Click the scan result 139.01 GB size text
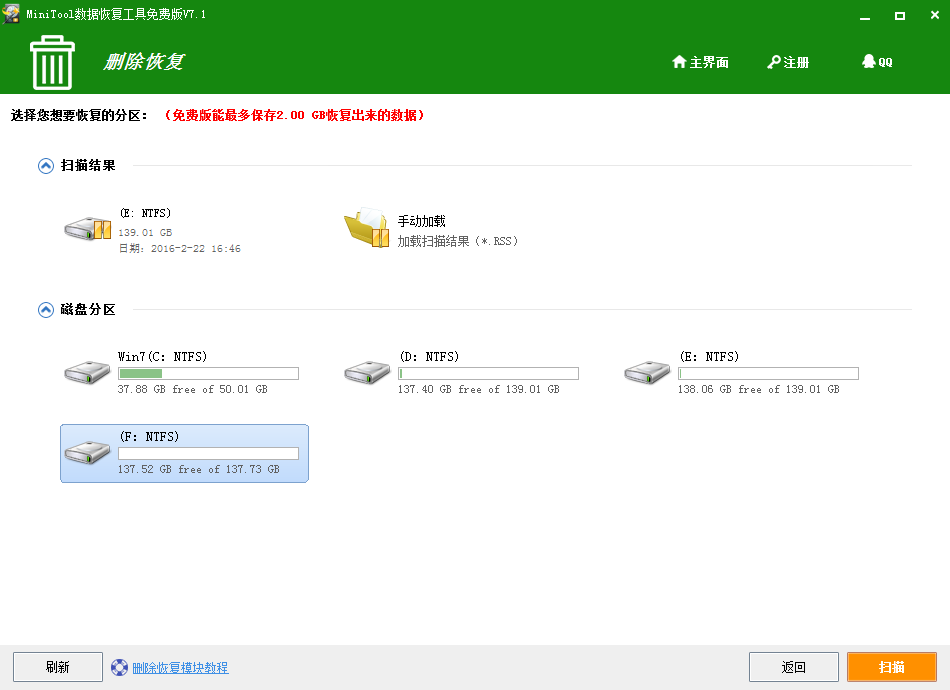The height and width of the screenshot is (690, 950). (145, 232)
